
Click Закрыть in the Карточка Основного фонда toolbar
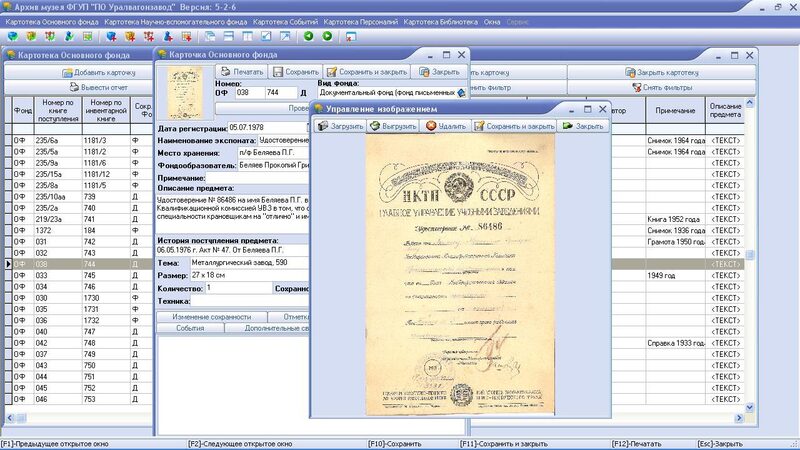tap(439, 72)
